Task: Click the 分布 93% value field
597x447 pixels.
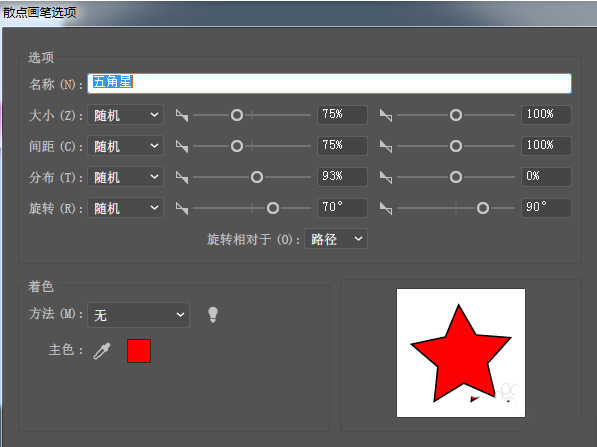Action: (342, 177)
